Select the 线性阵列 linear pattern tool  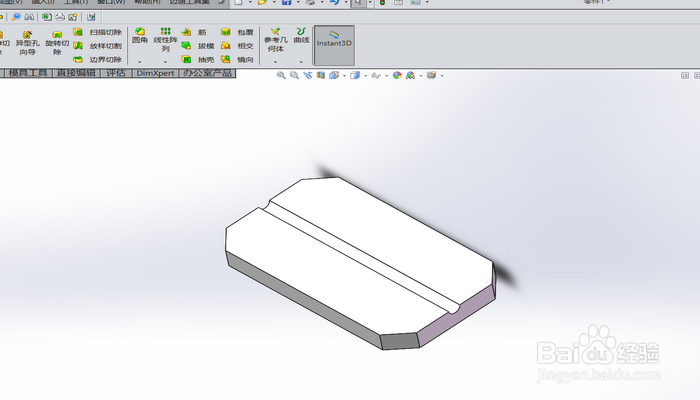point(166,39)
